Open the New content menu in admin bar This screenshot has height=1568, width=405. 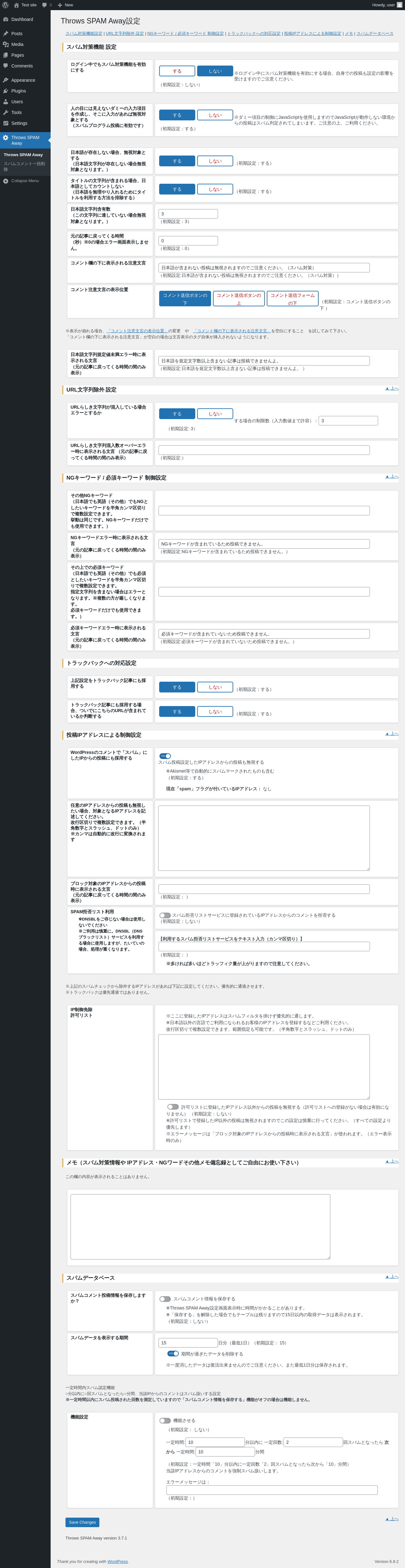[65, 5]
